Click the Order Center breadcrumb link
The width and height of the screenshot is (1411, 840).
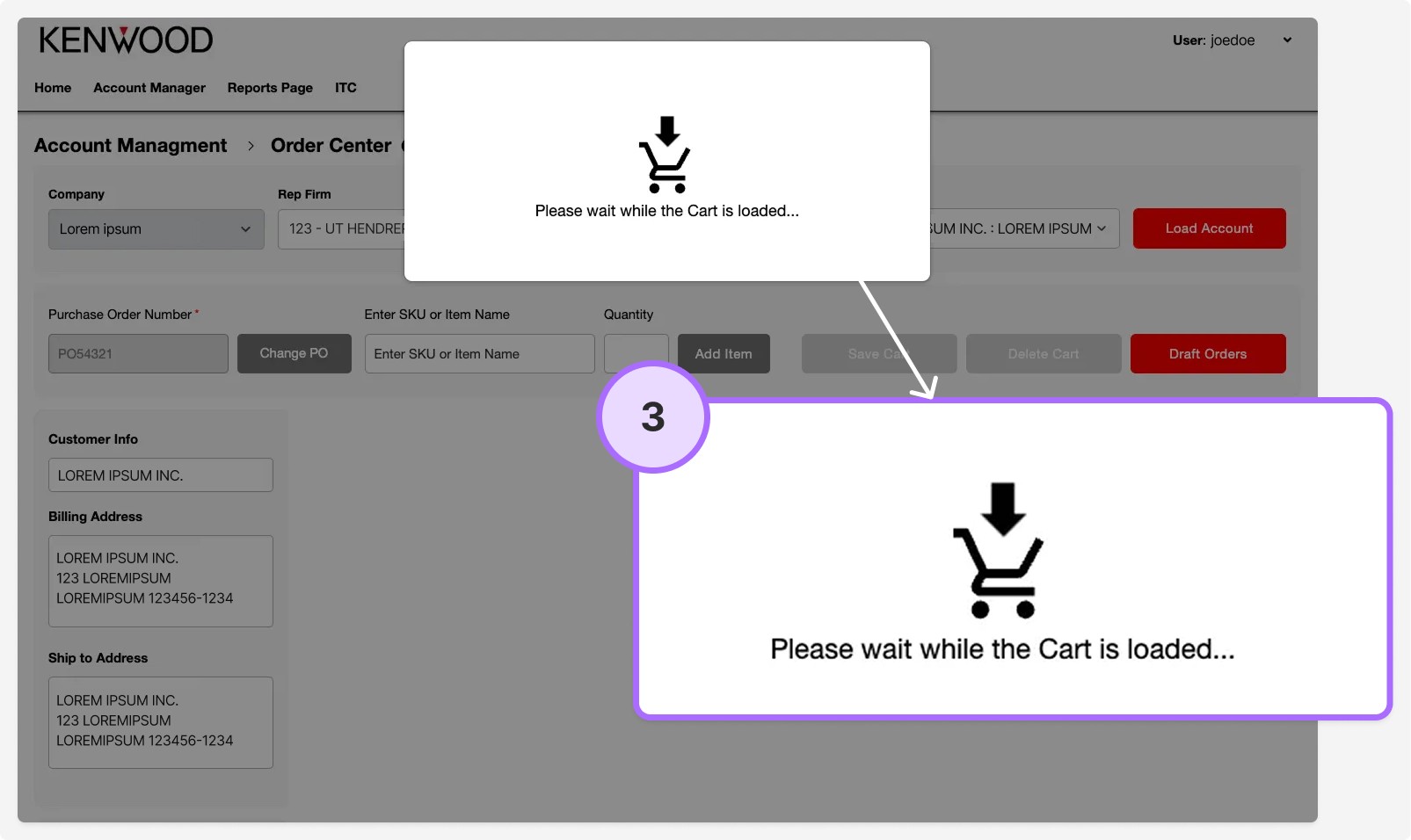tap(330, 145)
